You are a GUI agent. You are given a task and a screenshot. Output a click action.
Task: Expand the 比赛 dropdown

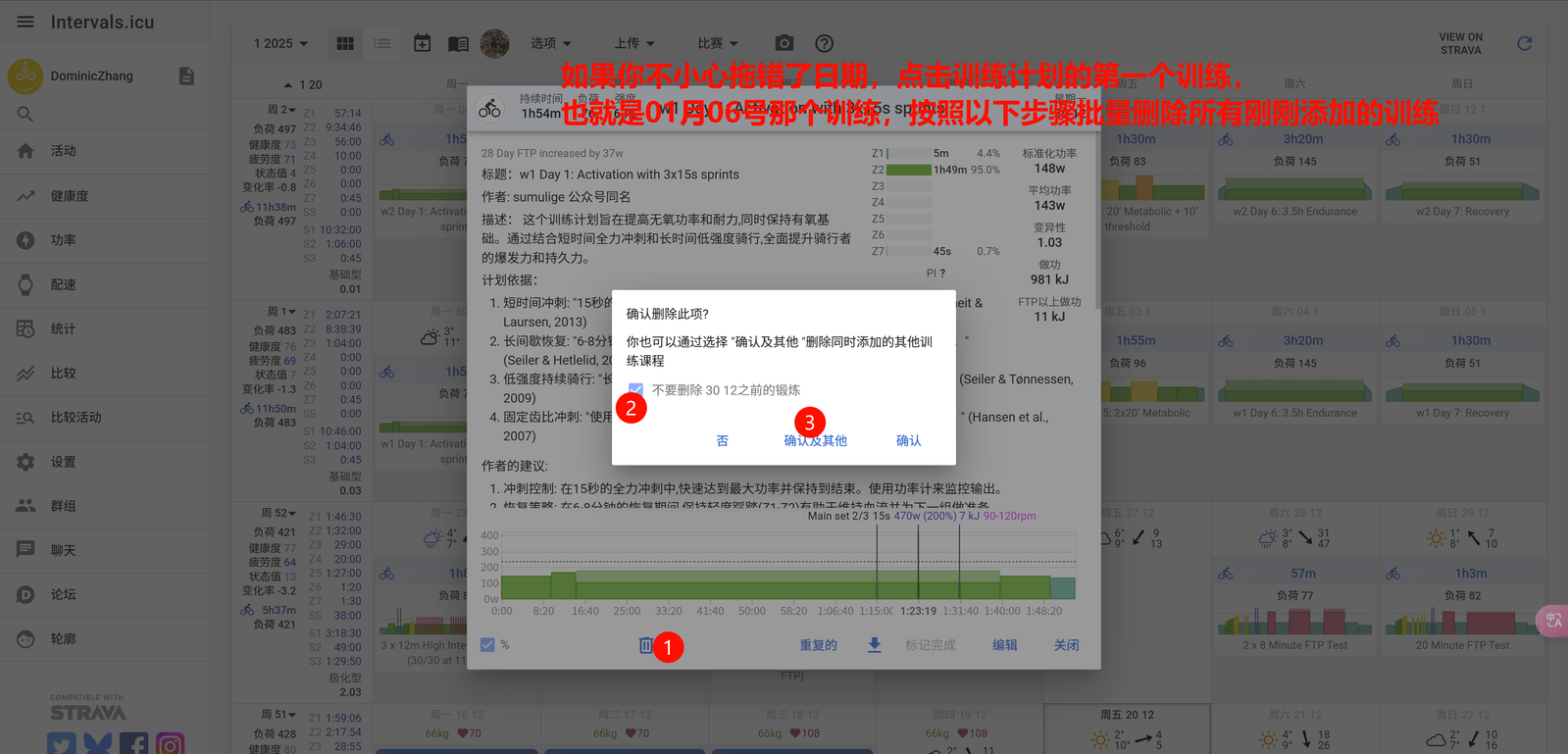(x=717, y=43)
